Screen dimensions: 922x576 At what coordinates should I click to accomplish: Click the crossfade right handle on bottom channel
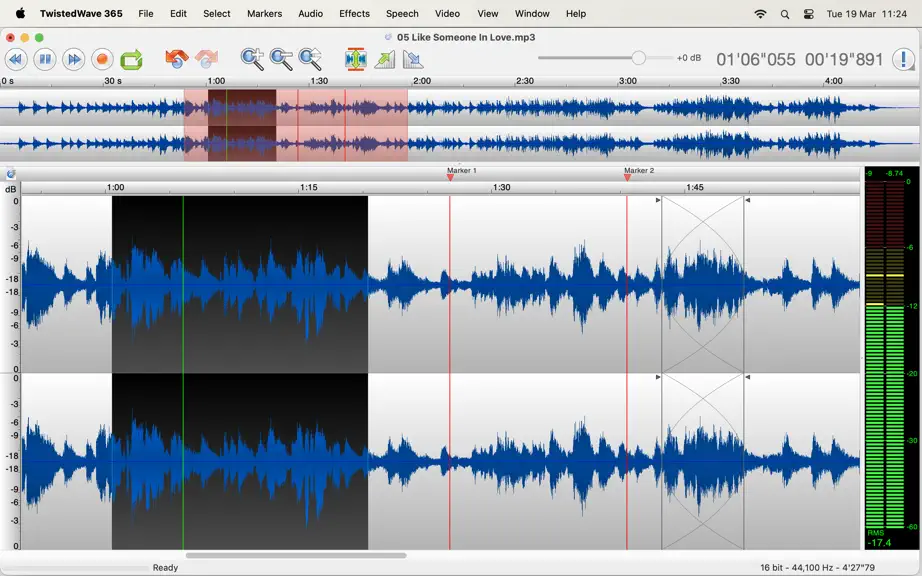point(747,377)
